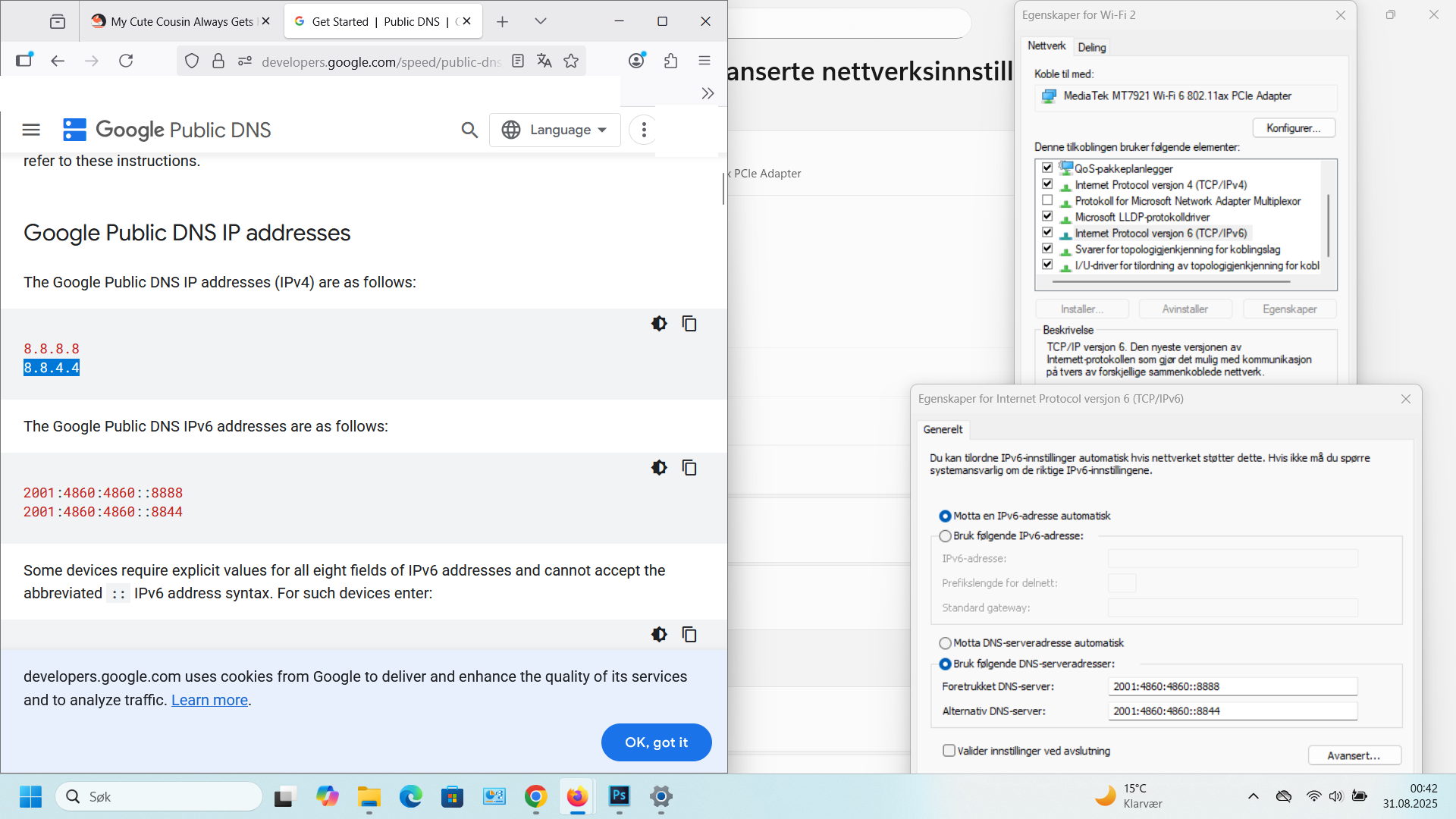This screenshot has width=1456, height=819.
Task: Select Motta en IPv6-adresse automatisk
Action: tap(945, 516)
